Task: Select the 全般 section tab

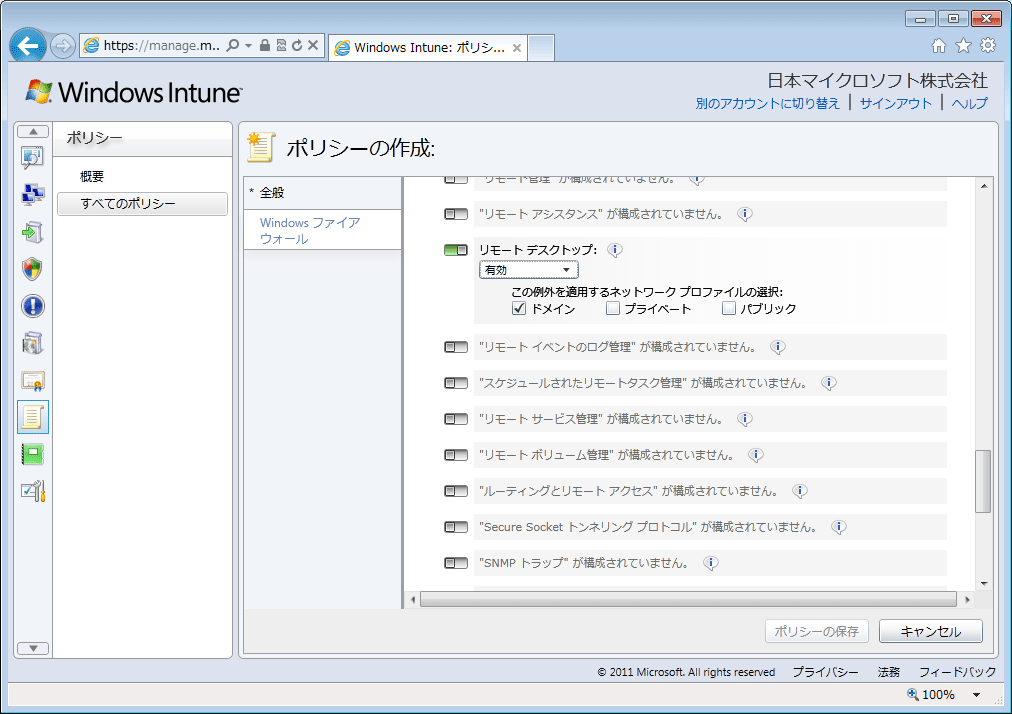Action: pos(322,192)
